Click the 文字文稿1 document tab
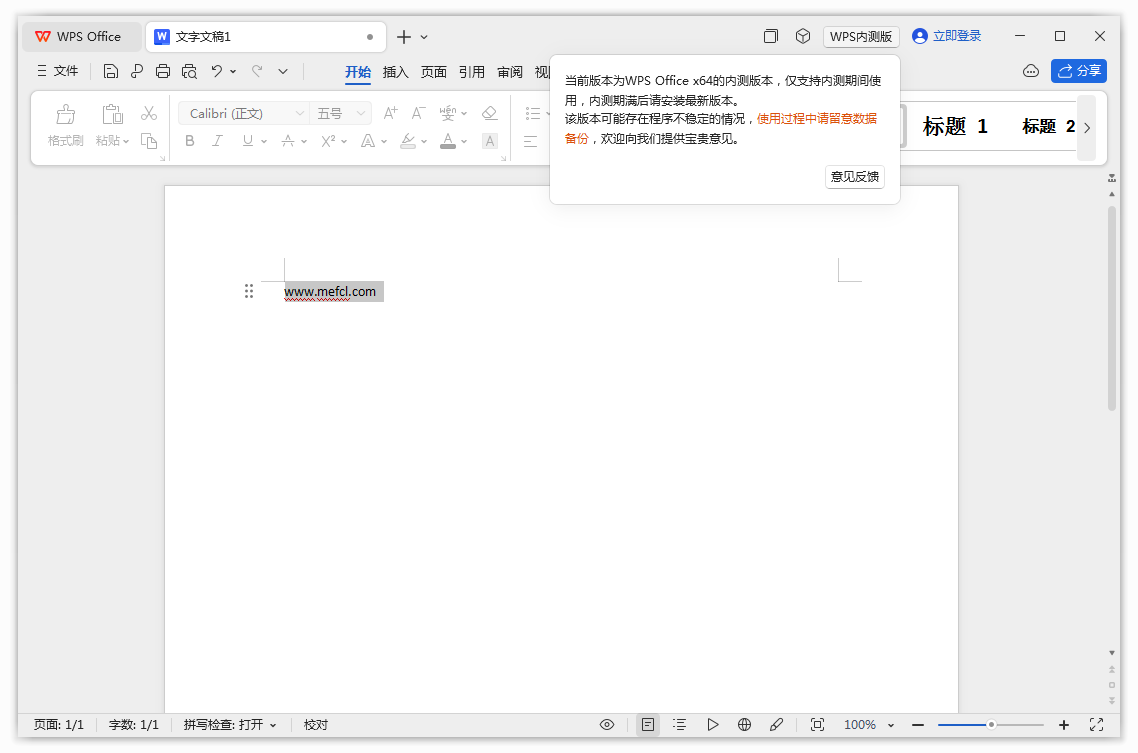This screenshot has height=753, width=1138. 266,37
